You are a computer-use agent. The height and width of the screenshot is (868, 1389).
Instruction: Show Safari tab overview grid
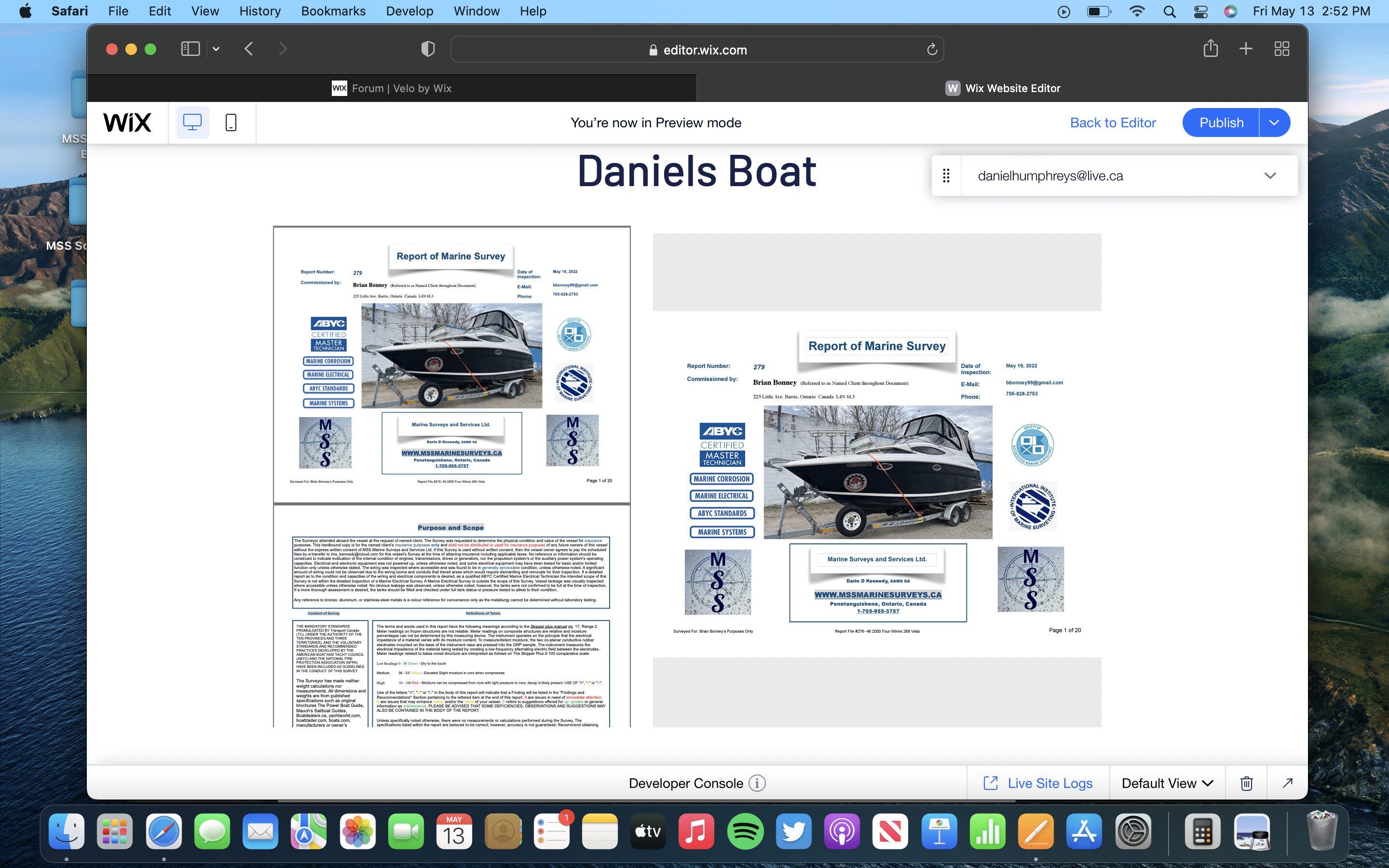1281,49
